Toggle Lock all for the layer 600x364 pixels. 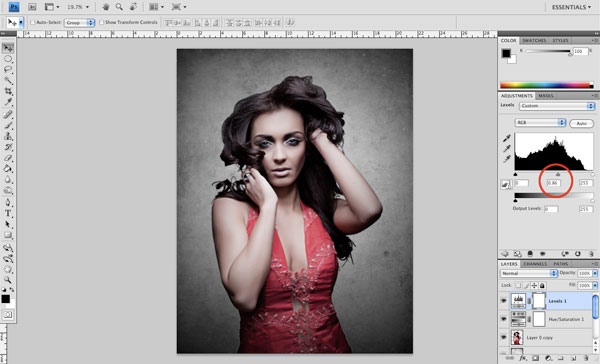[542, 286]
